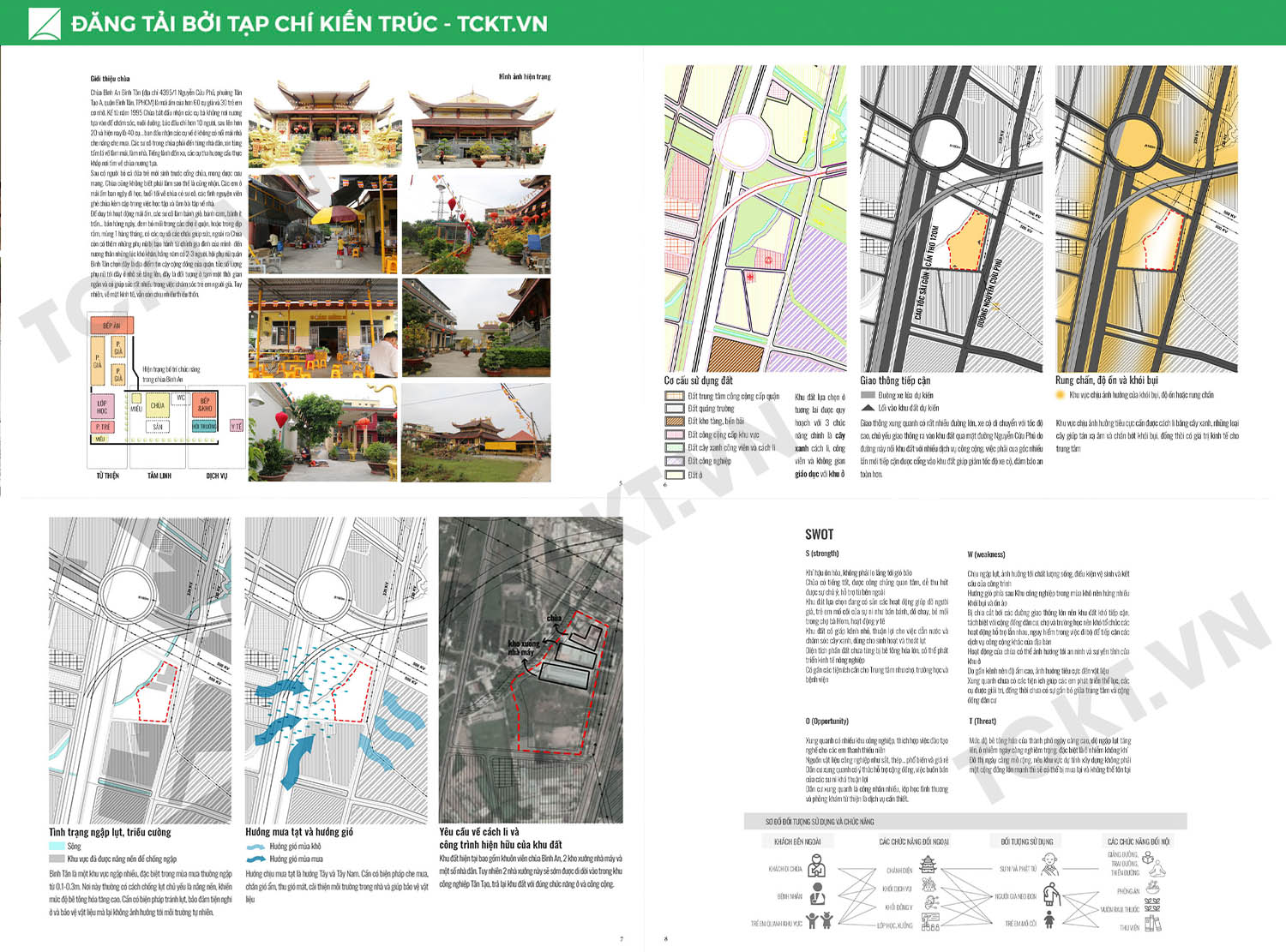Click the HỘI TRƯỜNG teal block
The image size is (1286, 952).
tap(205, 426)
